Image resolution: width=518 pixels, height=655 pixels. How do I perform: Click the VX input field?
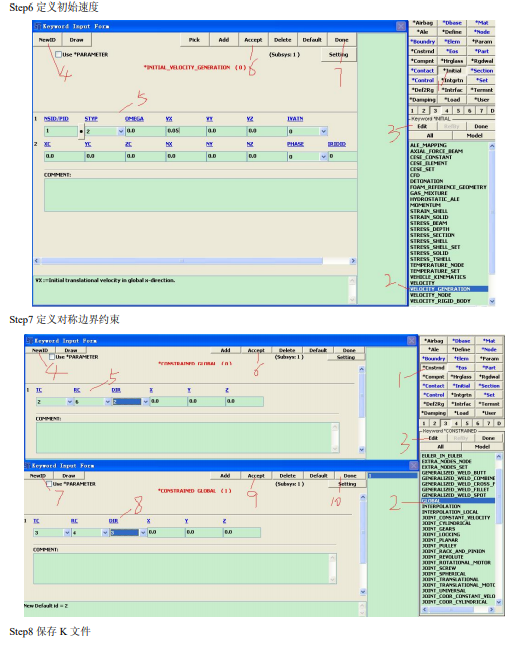(186, 131)
